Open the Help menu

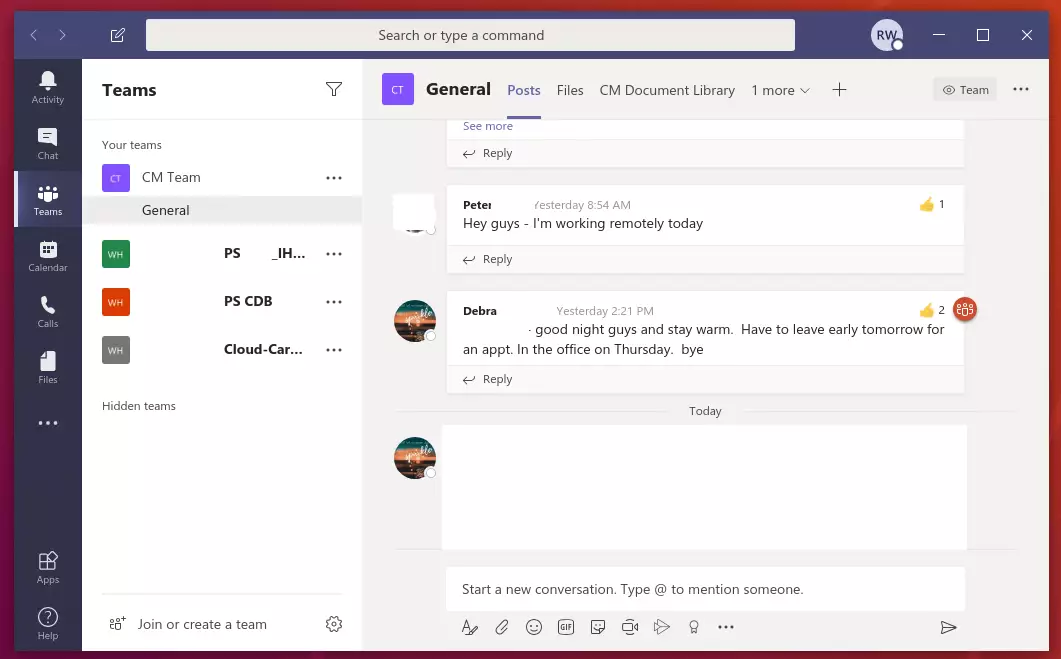click(47, 623)
